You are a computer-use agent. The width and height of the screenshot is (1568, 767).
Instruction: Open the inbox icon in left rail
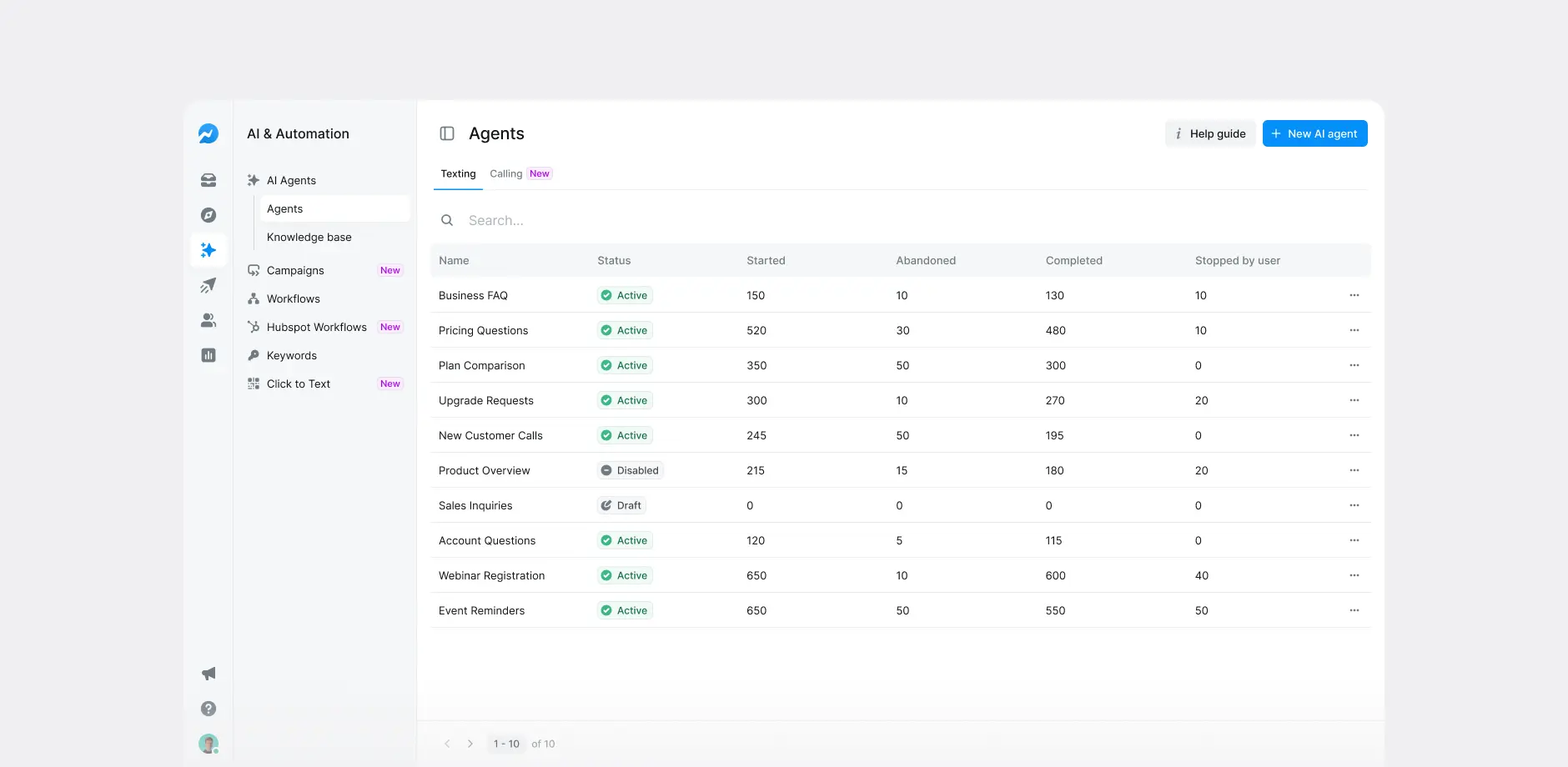209,180
